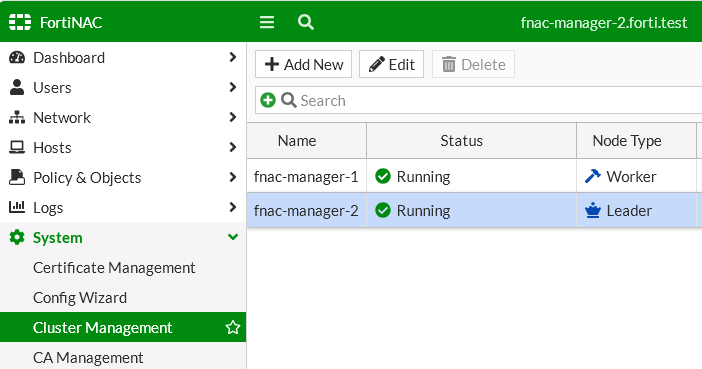This screenshot has height=369, width=702.
Task: Open the Hosts menu item
Action: pos(123,147)
